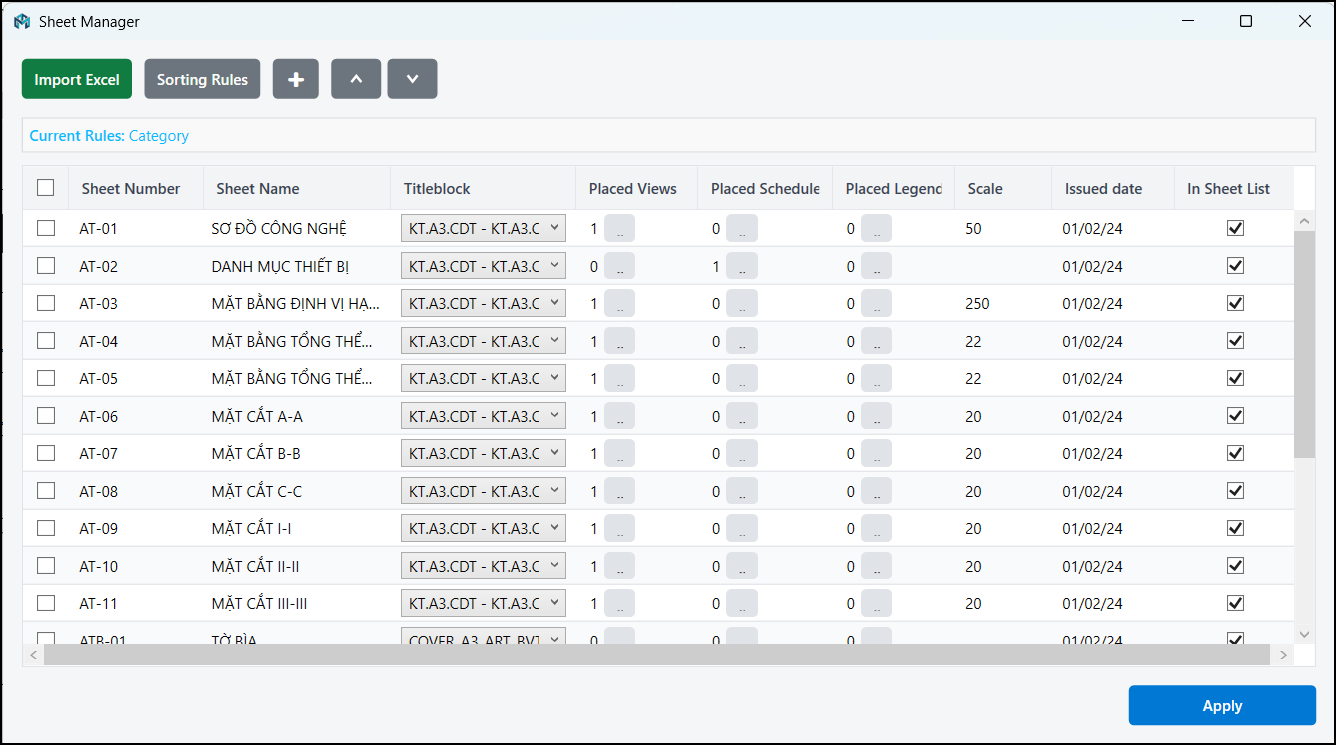This screenshot has width=1336, height=745.
Task: Click sheet name SƠ ĐỒ CÔNG NGHỆ
Action: pyautogui.click(x=279, y=229)
